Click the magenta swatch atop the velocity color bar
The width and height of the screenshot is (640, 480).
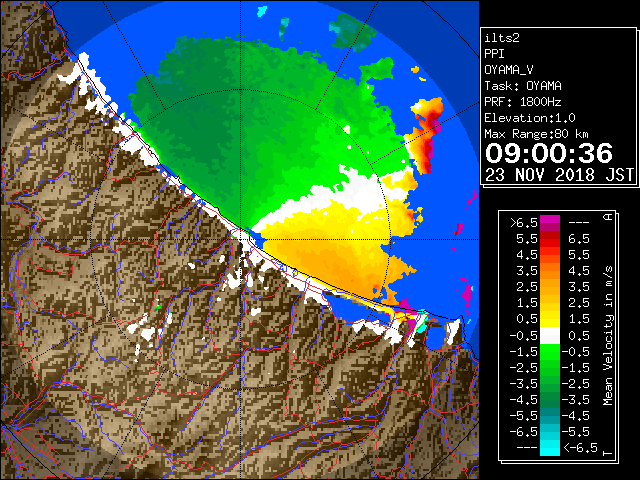(x=550, y=219)
